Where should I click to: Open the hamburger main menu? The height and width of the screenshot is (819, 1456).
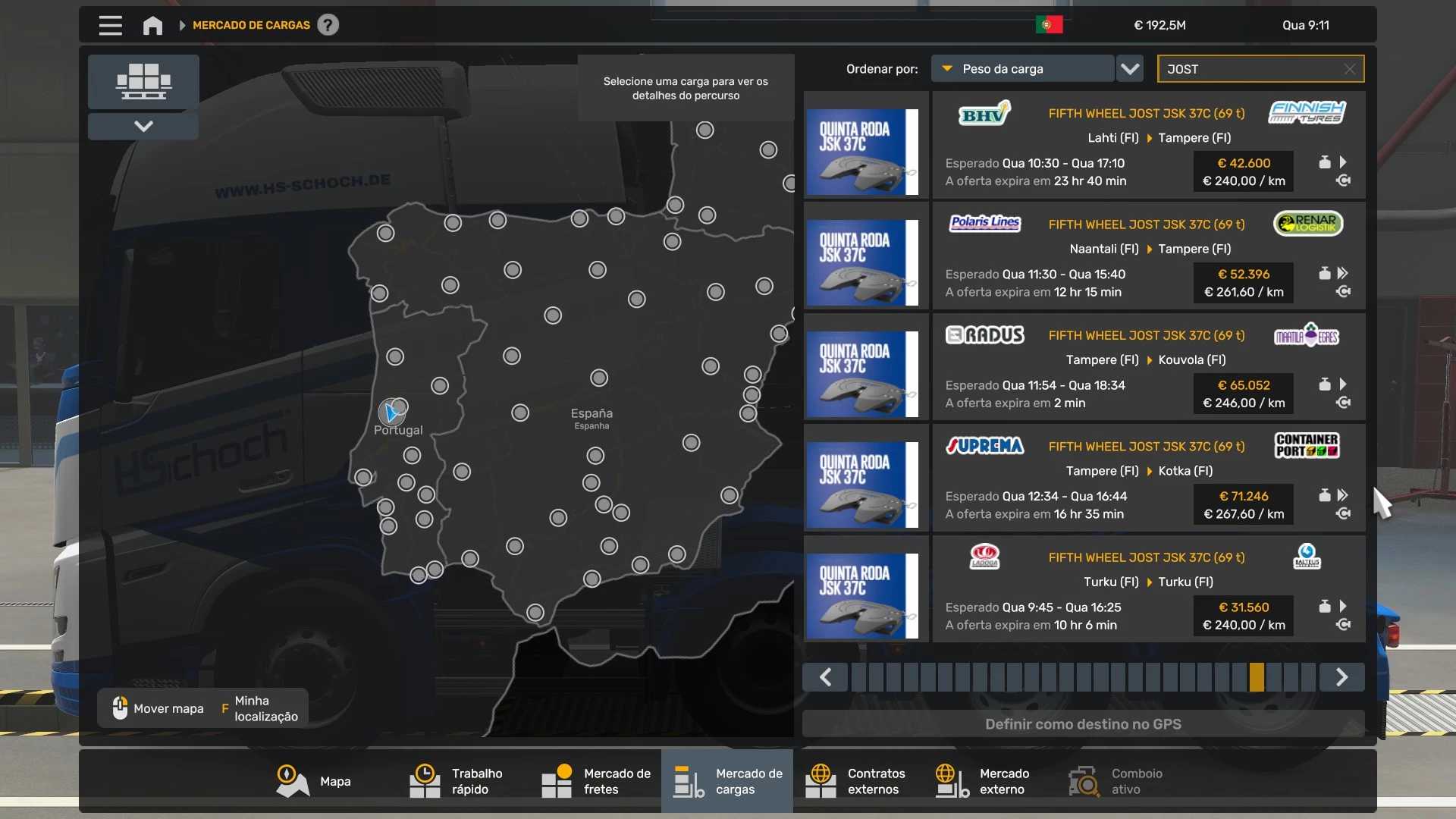110,25
